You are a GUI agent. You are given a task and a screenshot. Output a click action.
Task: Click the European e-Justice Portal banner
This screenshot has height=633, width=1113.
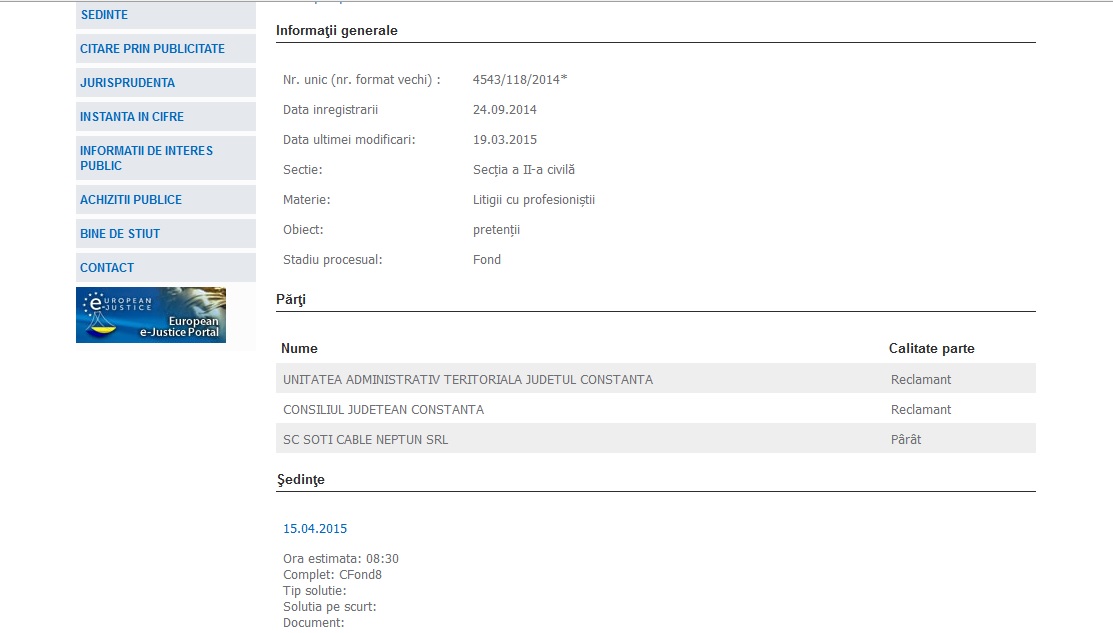[x=151, y=315]
